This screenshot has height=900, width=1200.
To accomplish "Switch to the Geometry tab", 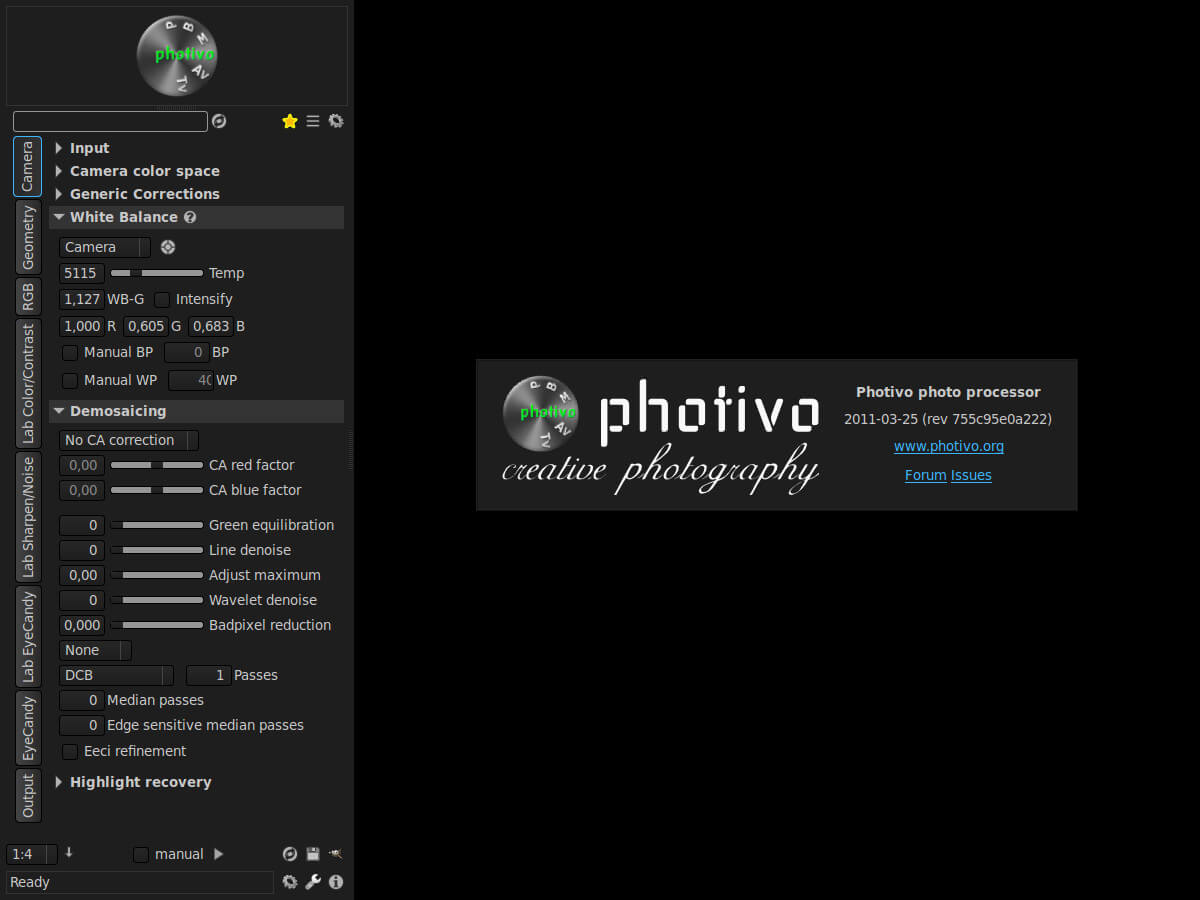I will (28, 237).
